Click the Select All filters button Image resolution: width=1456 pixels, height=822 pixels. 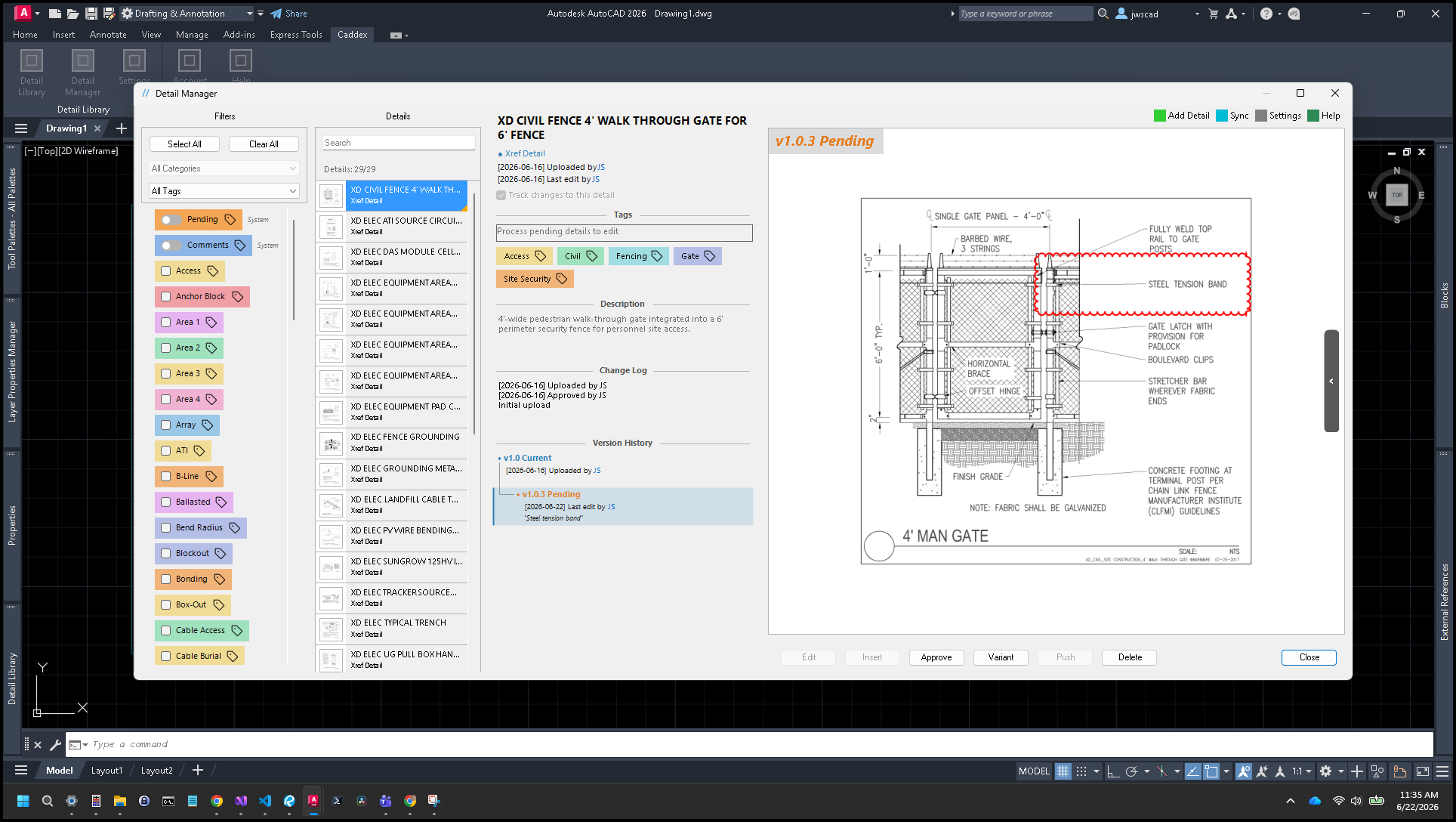184,144
